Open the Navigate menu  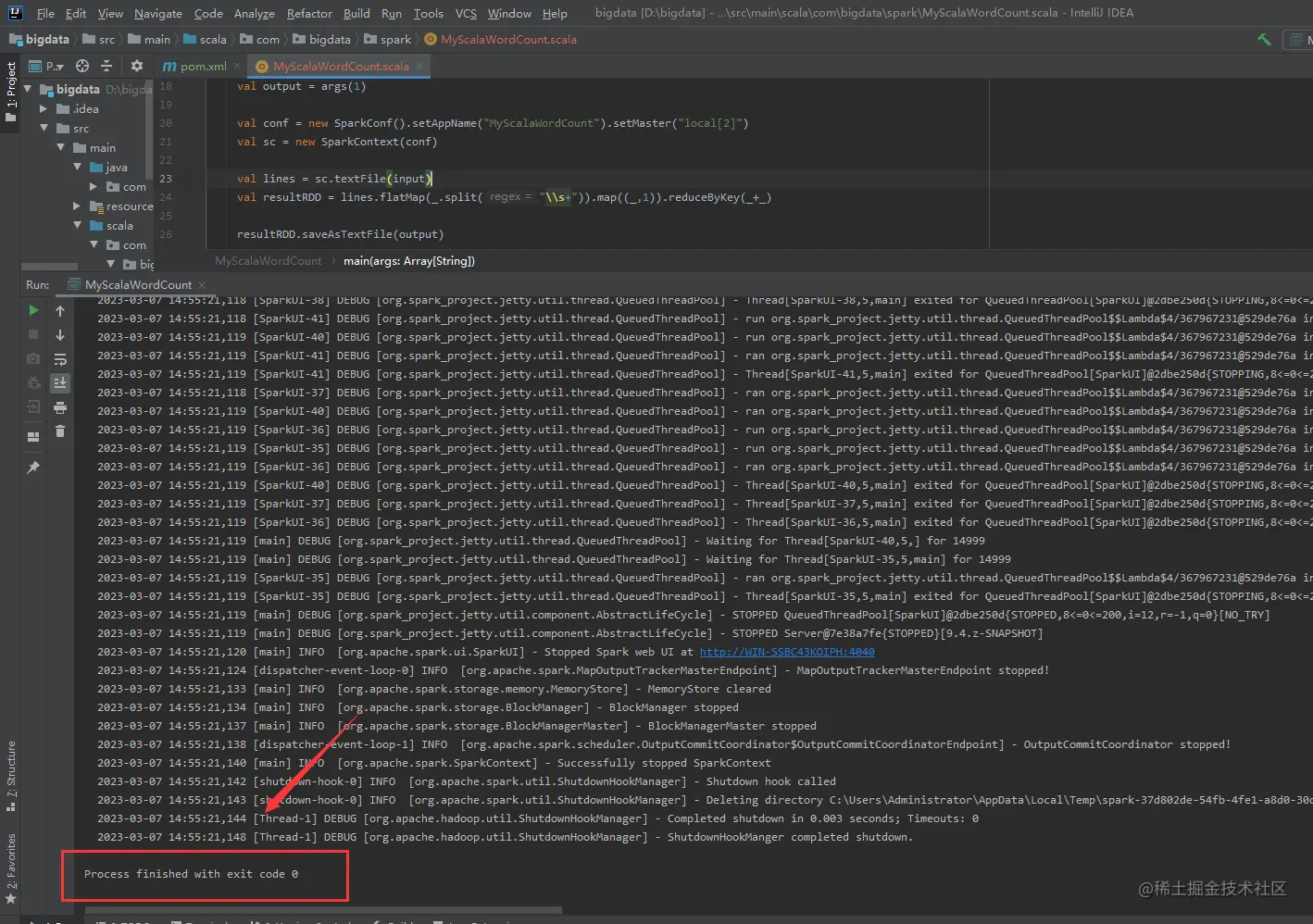(158, 13)
